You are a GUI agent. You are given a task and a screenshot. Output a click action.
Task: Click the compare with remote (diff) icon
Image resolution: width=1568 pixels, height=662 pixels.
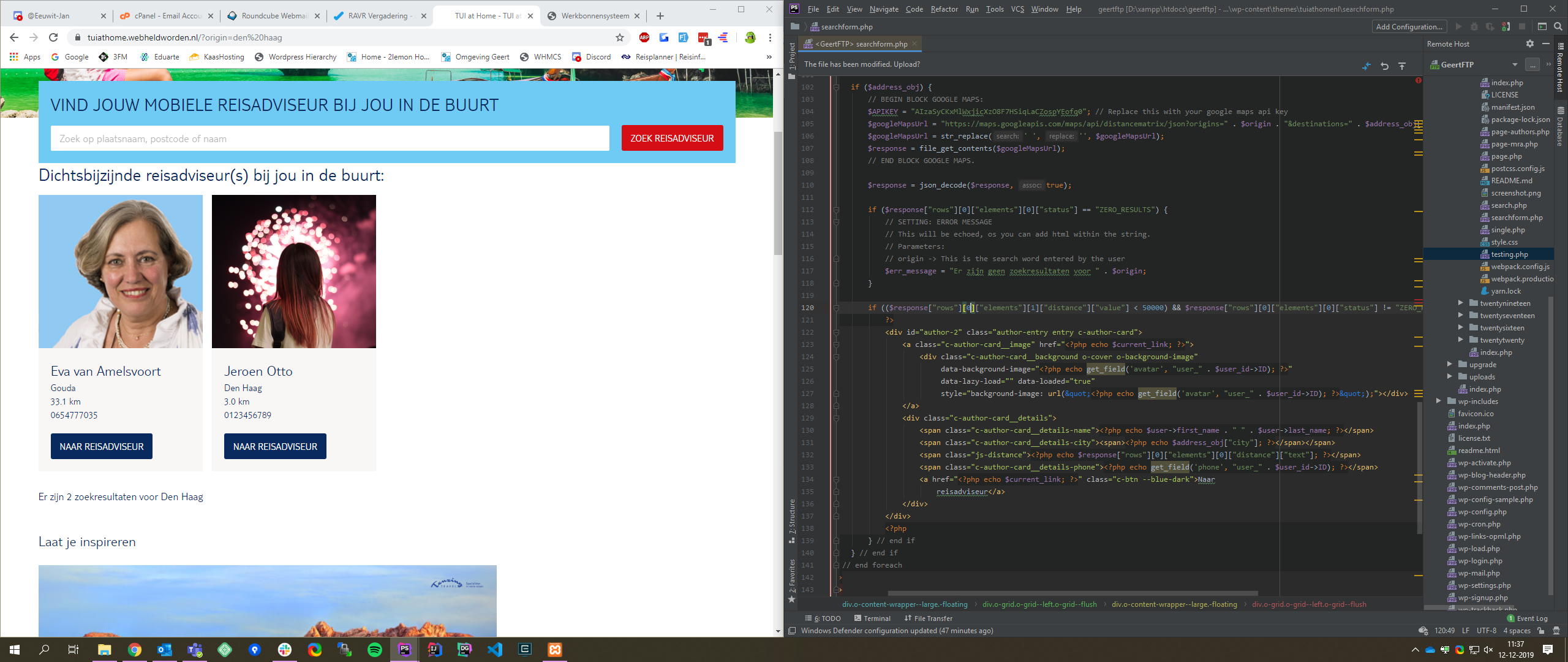pos(1366,66)
